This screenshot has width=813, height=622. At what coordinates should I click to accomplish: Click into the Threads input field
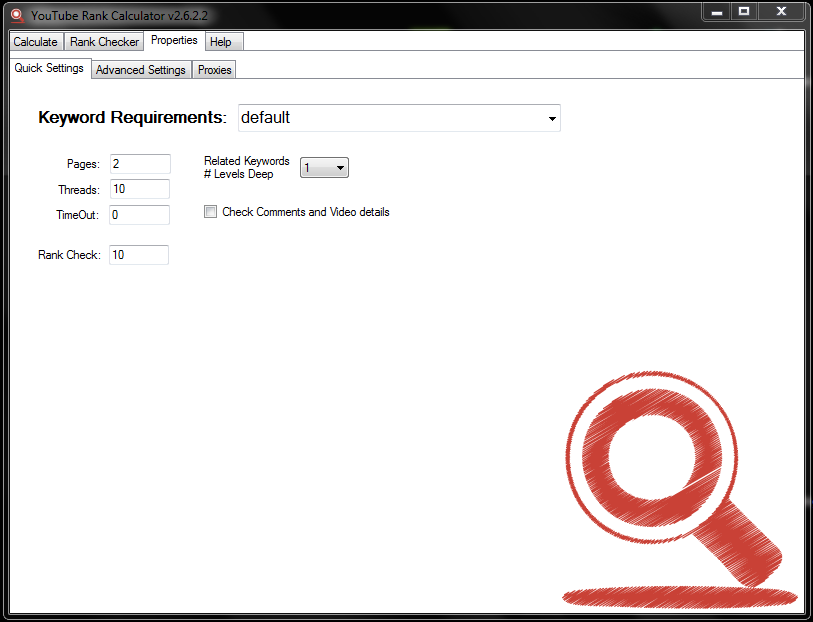tap(139, 189)
